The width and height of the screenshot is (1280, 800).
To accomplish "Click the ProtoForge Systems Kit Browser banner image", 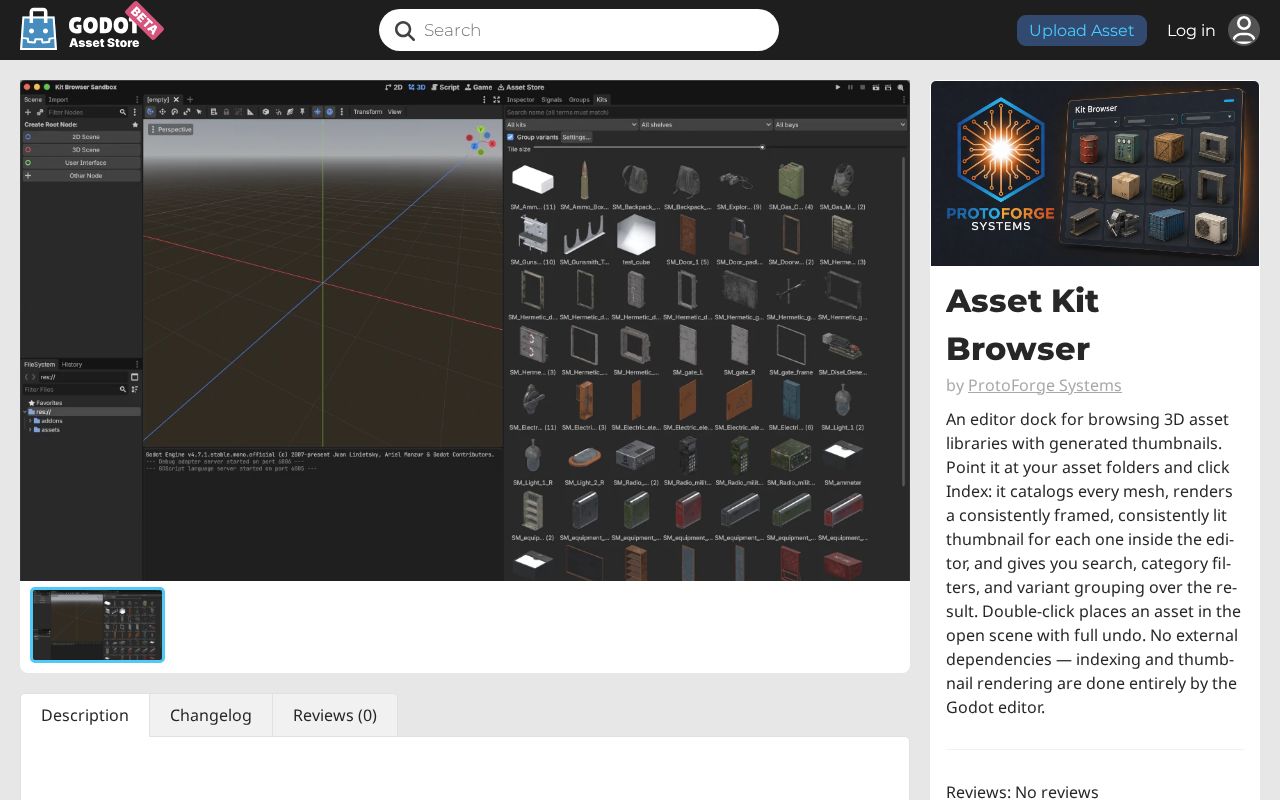I will pos(1095,173).
